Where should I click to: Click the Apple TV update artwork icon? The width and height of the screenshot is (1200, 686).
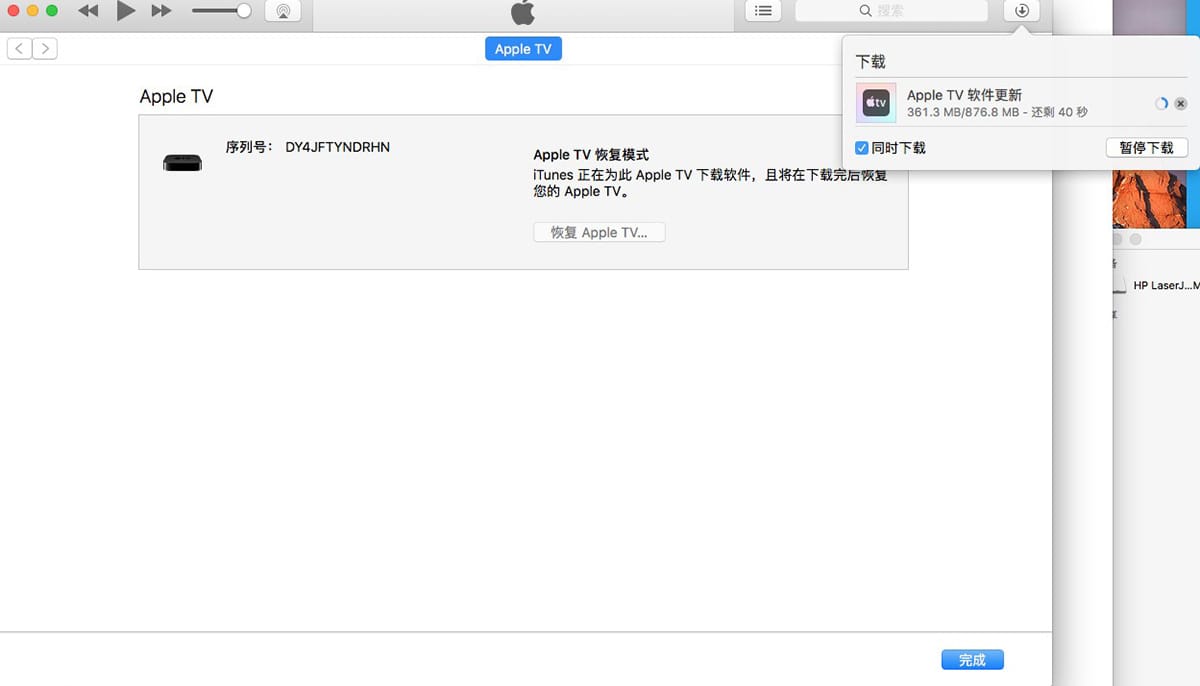click(876, 103)
